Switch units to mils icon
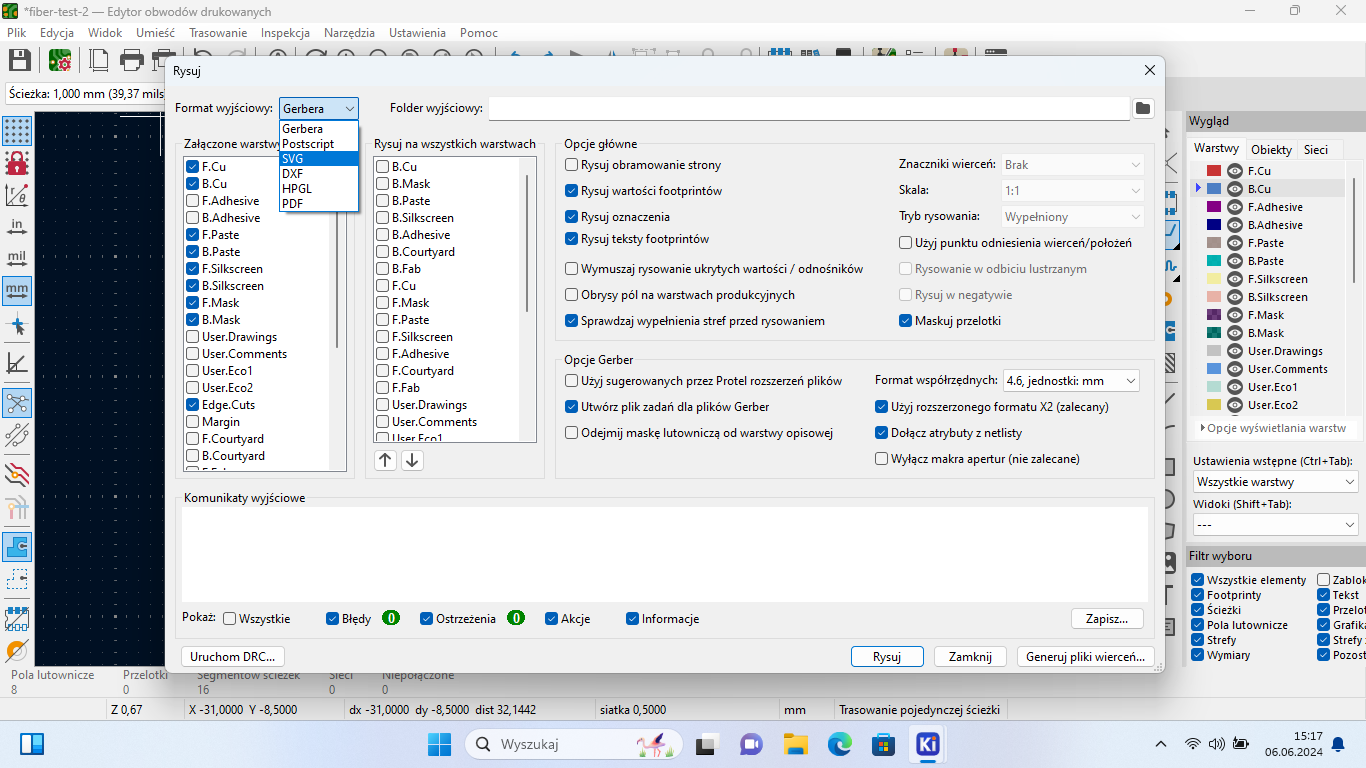 (17, 259)
